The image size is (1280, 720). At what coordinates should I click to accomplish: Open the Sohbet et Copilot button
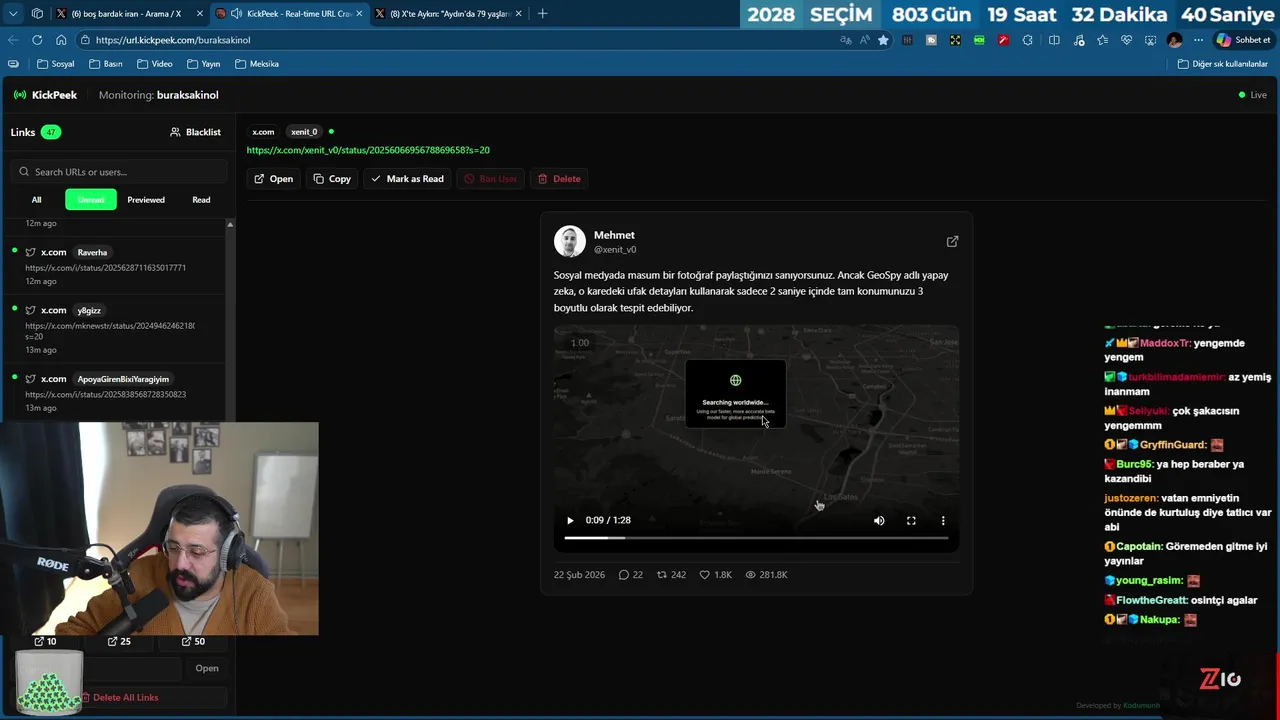point(1244,40)
